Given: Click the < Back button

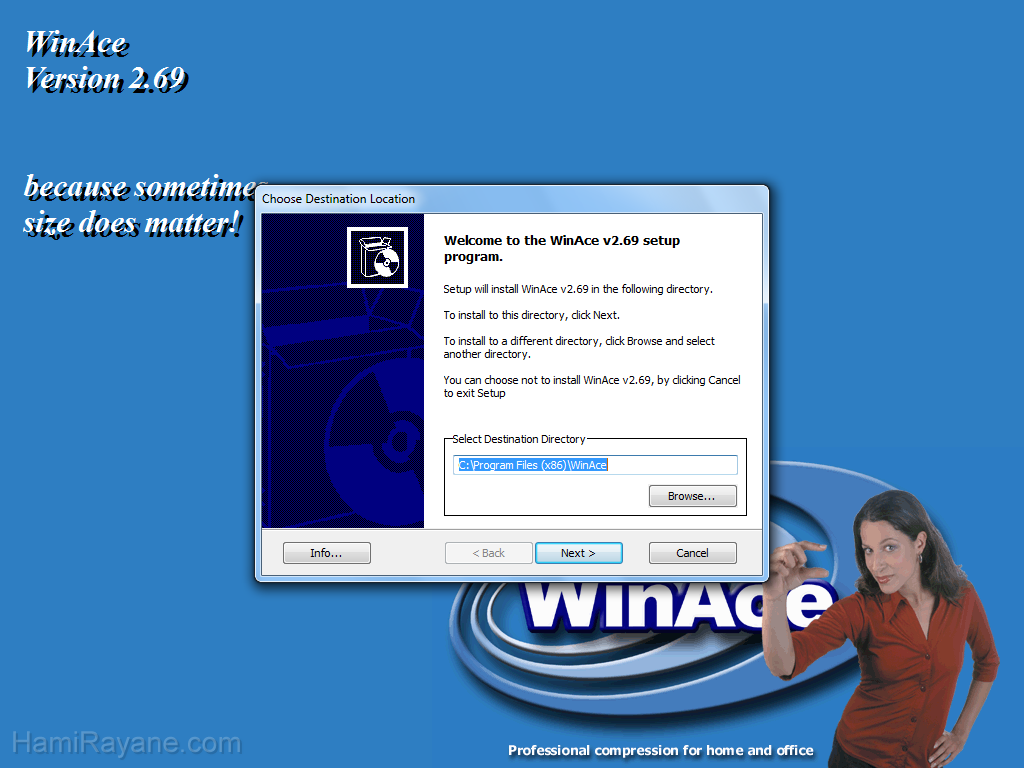Looking at the screenshot, I should point(488,553).
